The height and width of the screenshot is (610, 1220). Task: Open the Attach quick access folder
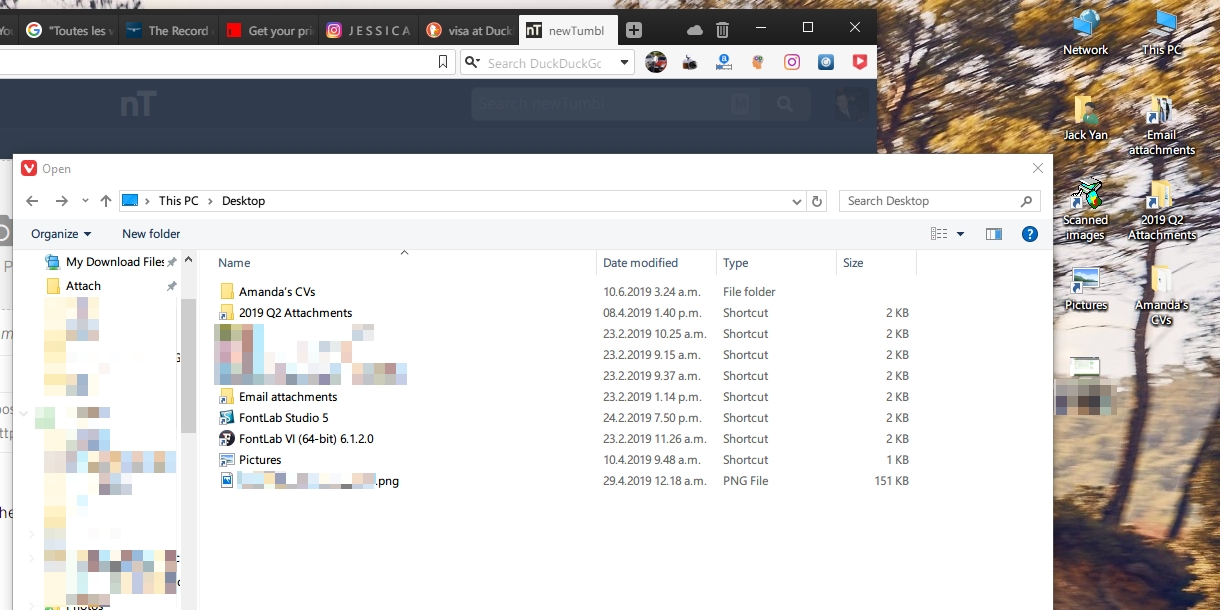(83, 286)
